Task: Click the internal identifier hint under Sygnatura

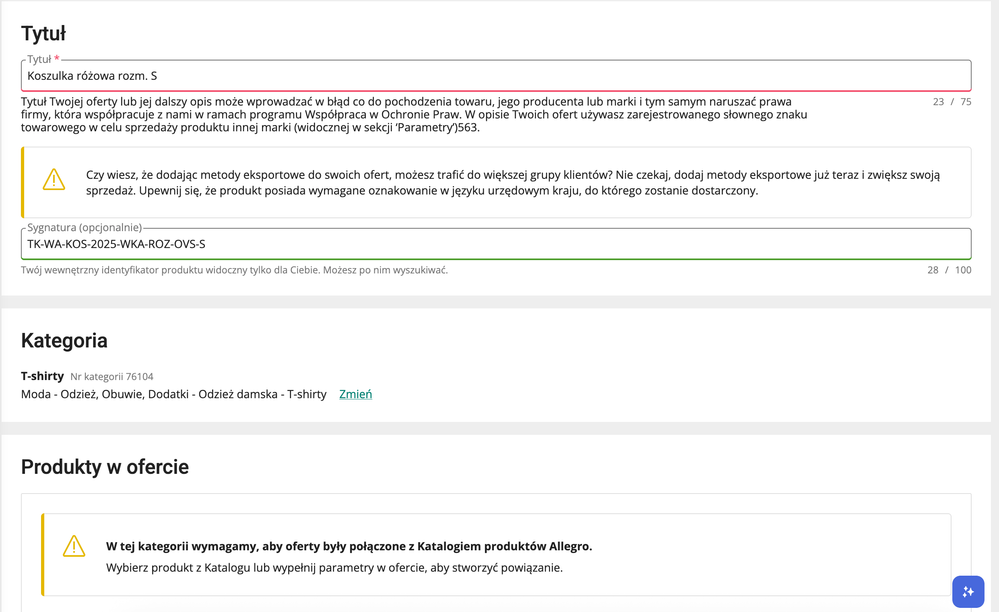Action: point(234,270)
